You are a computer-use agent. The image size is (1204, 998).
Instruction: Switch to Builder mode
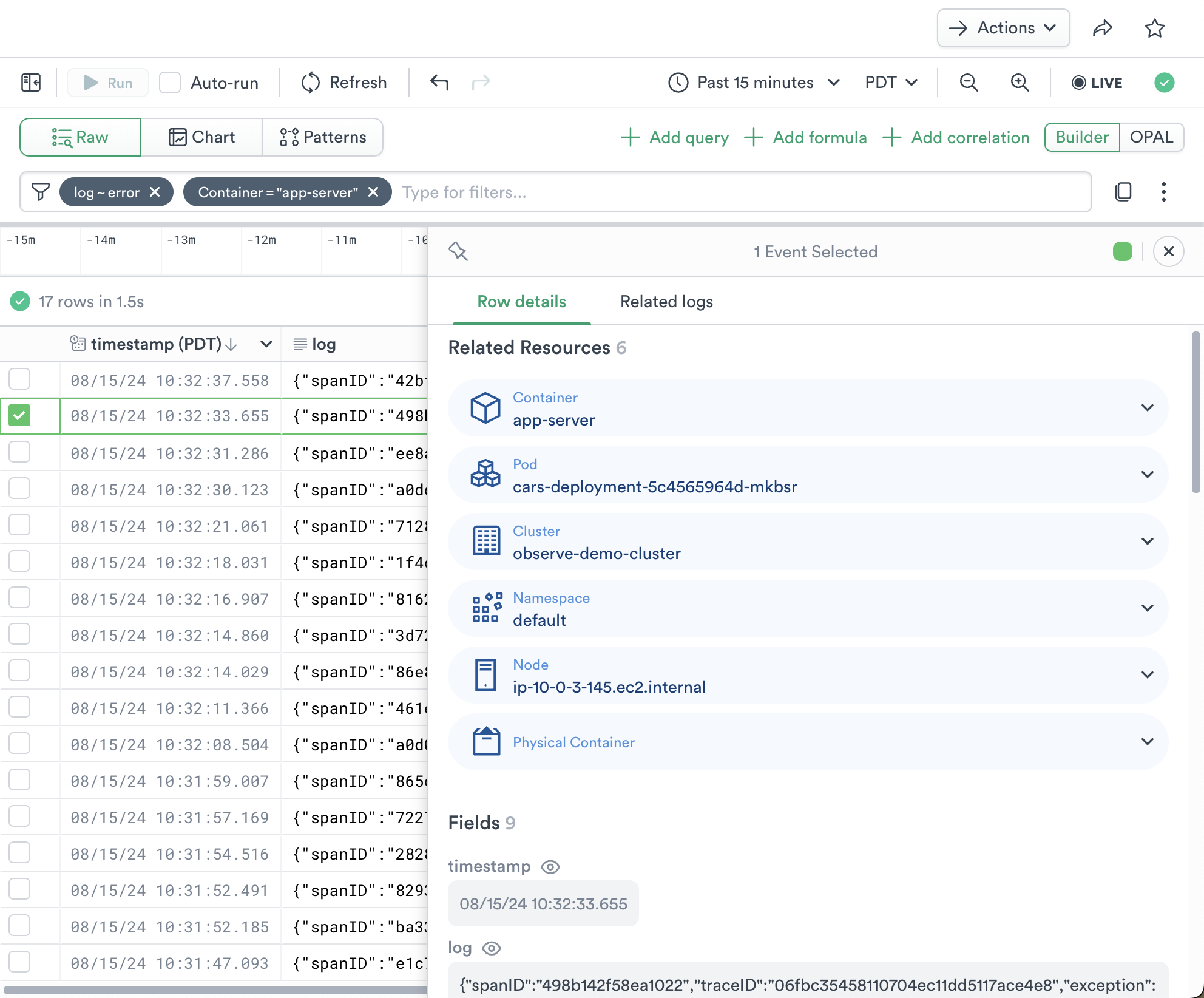tap(1082, 137)
